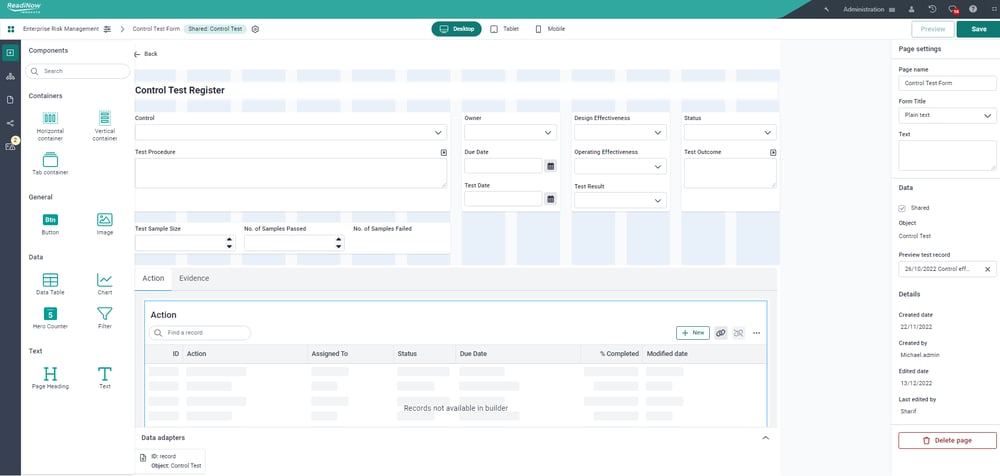Click the Test Procedure text area

click(291, 173)
